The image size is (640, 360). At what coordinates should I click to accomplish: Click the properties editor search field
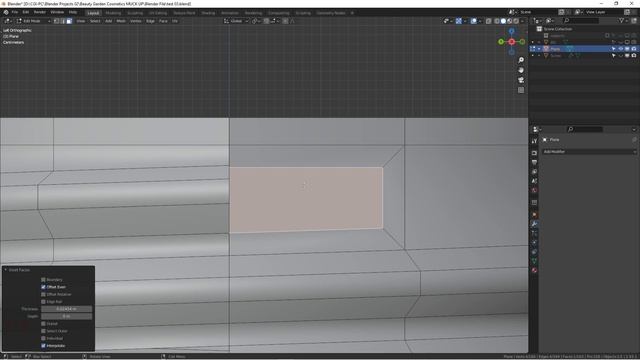coord(584,129)
